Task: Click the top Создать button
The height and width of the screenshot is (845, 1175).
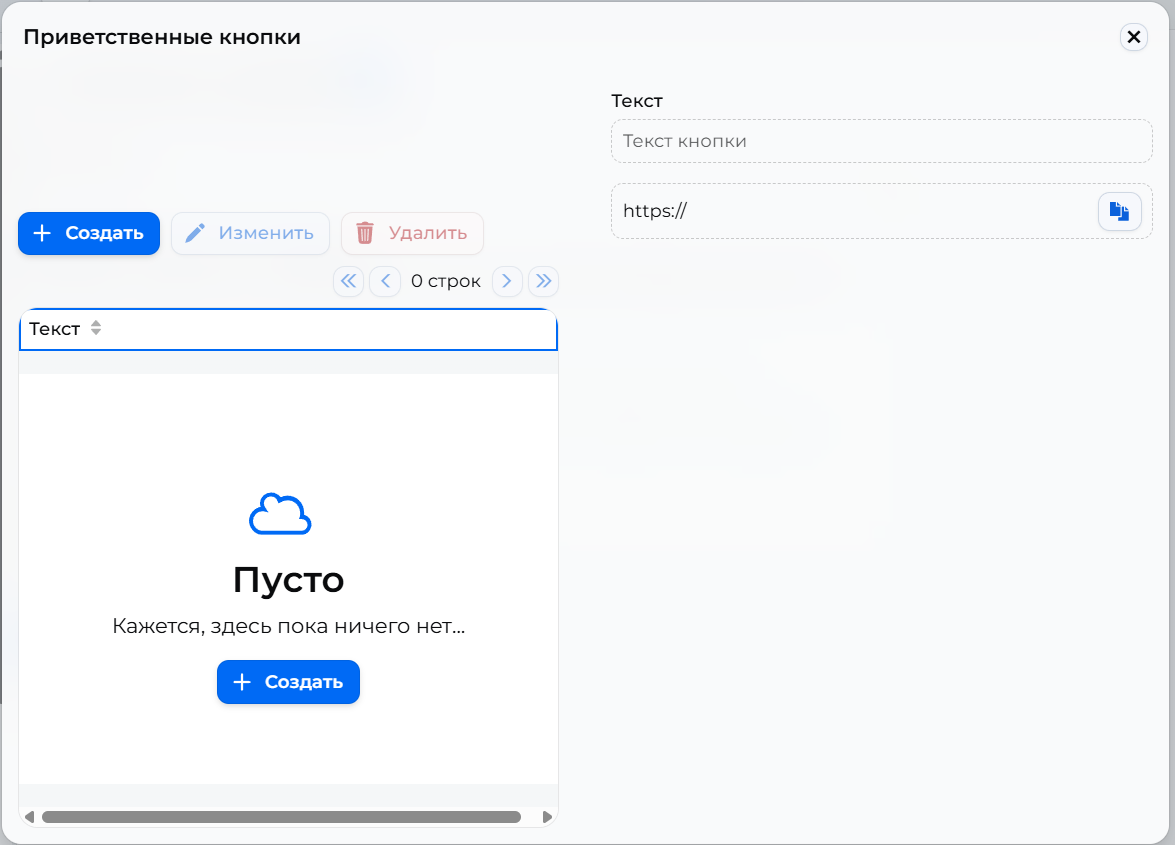Action: pos(89,233)
